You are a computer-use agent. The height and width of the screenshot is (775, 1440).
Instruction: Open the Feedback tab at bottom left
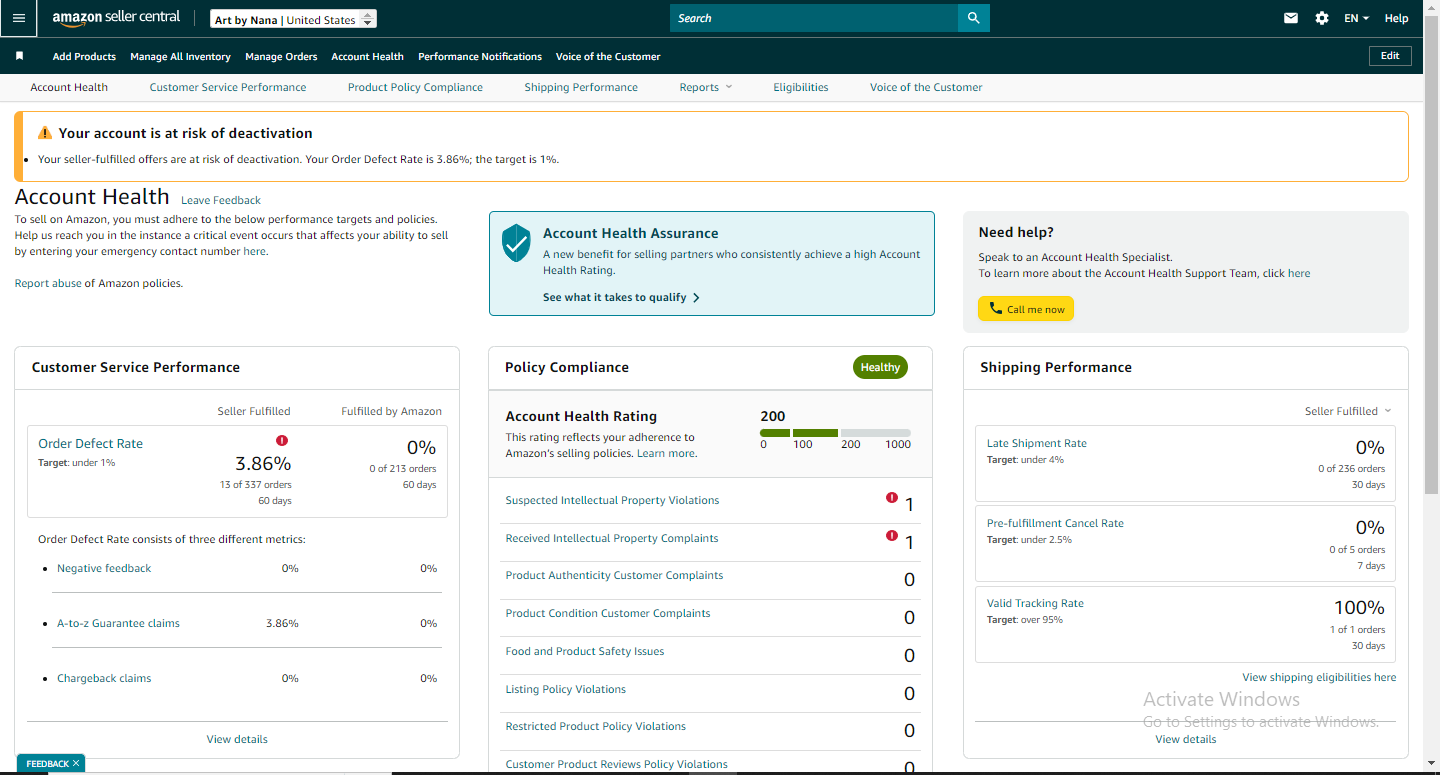pos(46,763)
